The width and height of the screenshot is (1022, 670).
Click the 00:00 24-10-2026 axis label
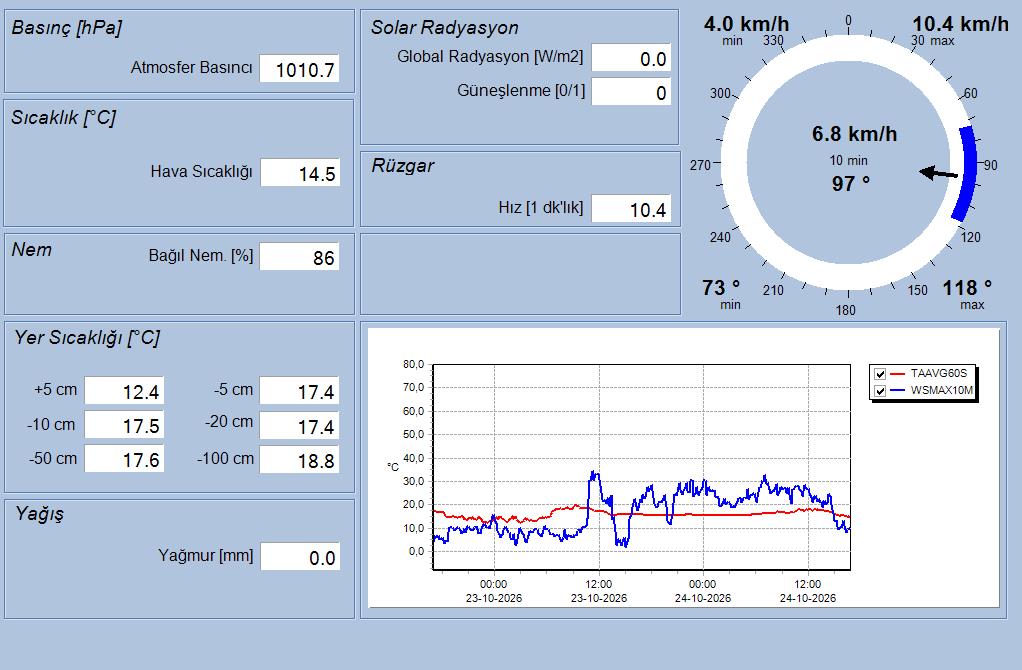(x=703, y=591)
